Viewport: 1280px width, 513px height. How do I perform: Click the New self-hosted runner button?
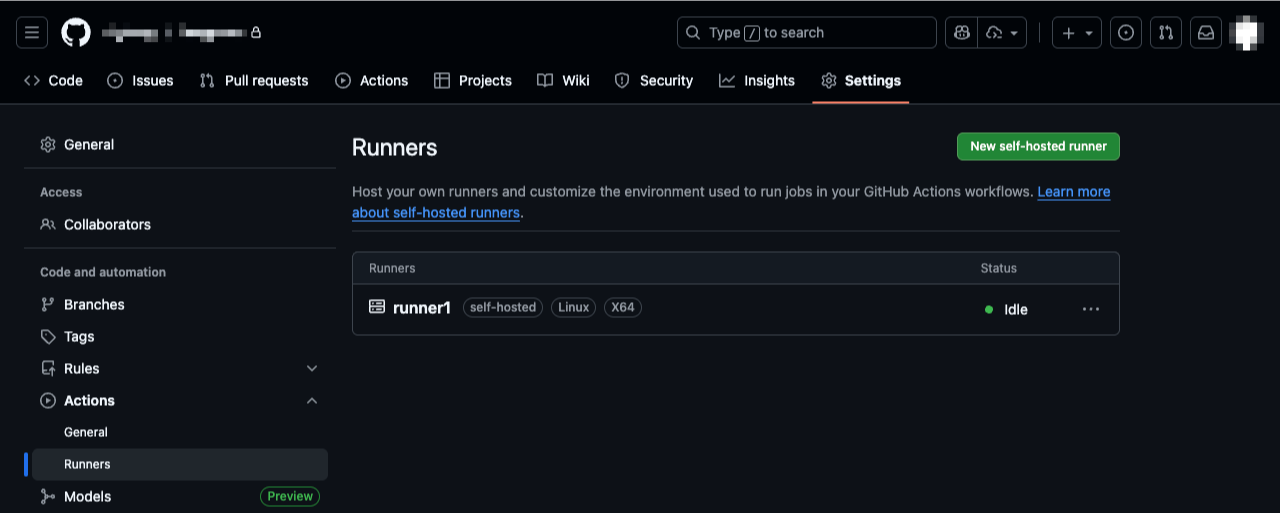1038,146
